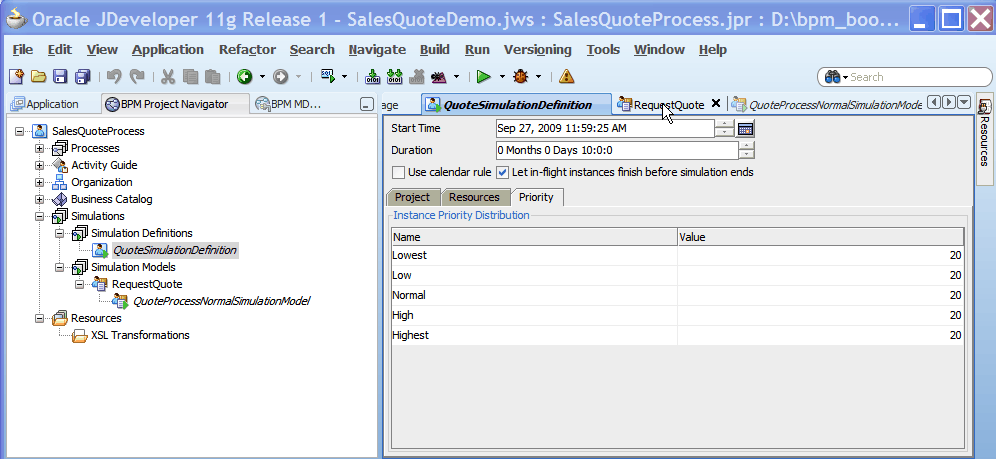Click the Save All toolbar icon
996x459 pixels.
83,77
